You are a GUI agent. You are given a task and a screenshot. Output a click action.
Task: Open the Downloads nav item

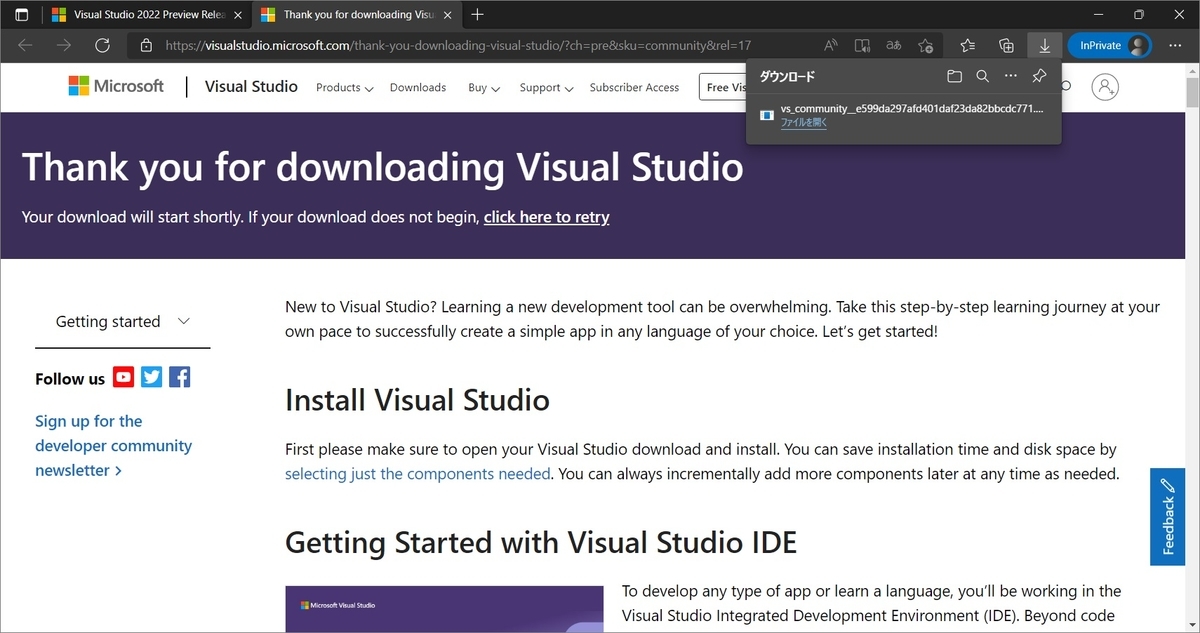click(x=418, y=88)
